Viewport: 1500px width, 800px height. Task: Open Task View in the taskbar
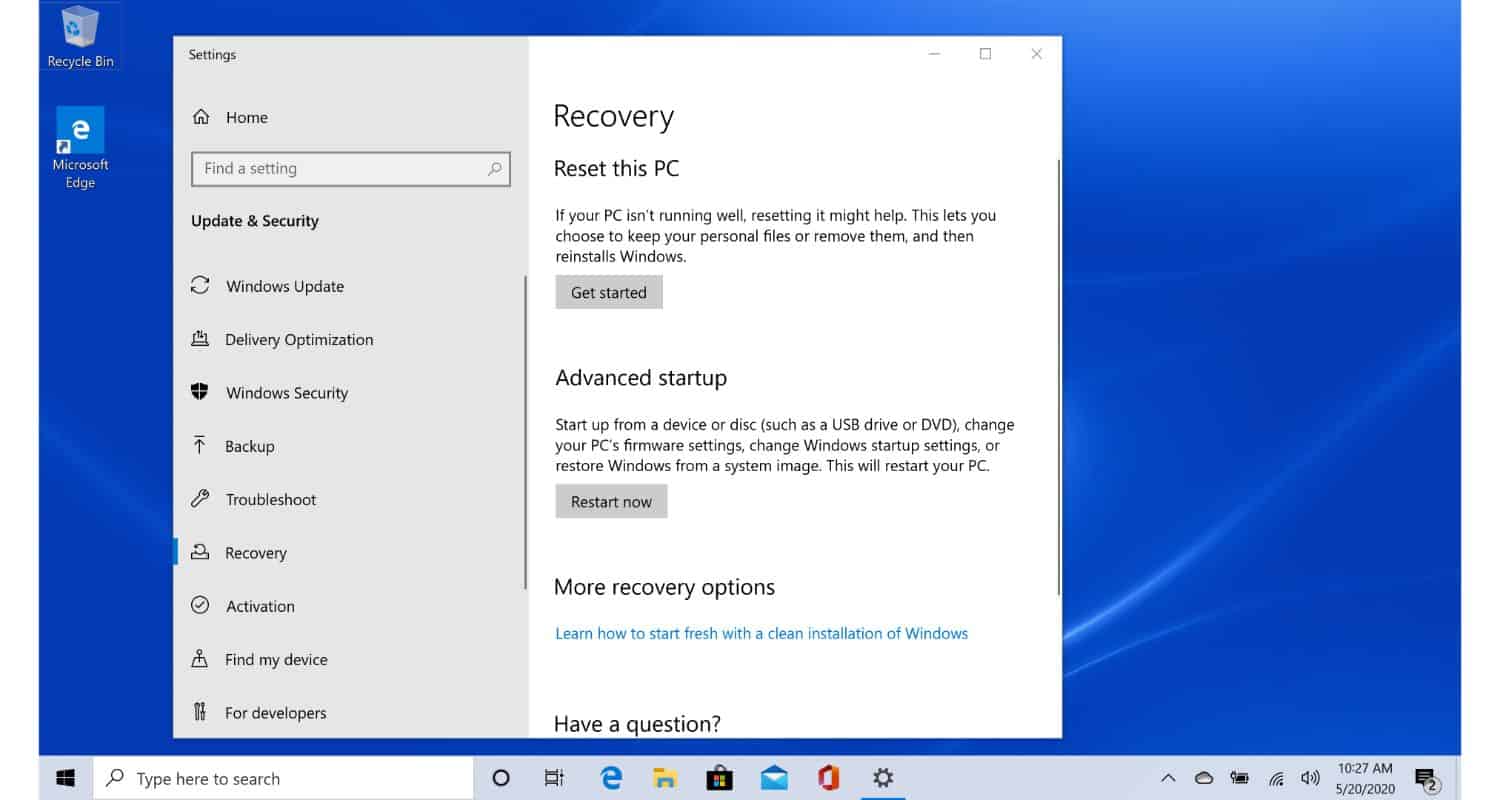pyautogui.click(x=554, y=778)
